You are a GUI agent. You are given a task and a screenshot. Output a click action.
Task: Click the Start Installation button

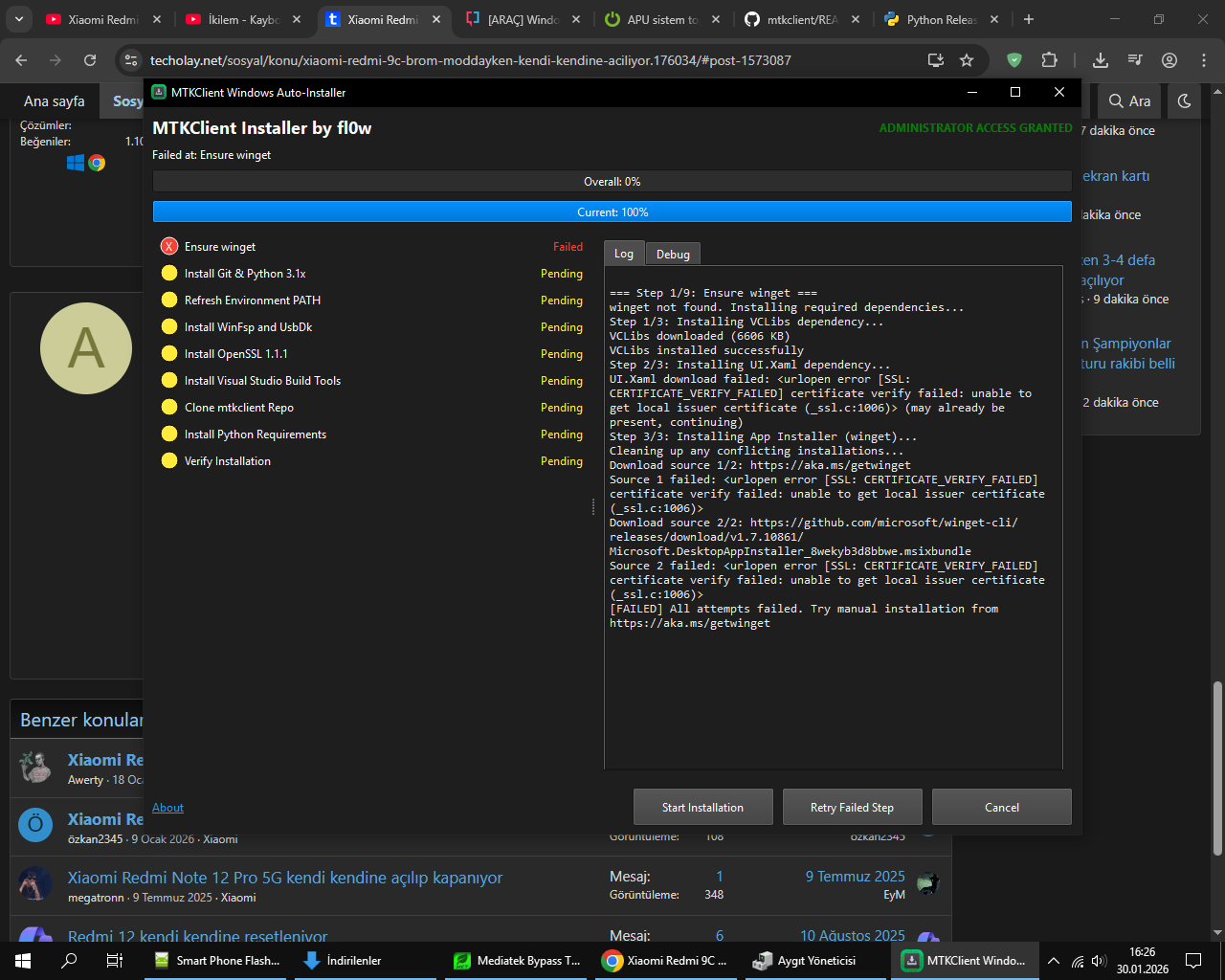702,807
